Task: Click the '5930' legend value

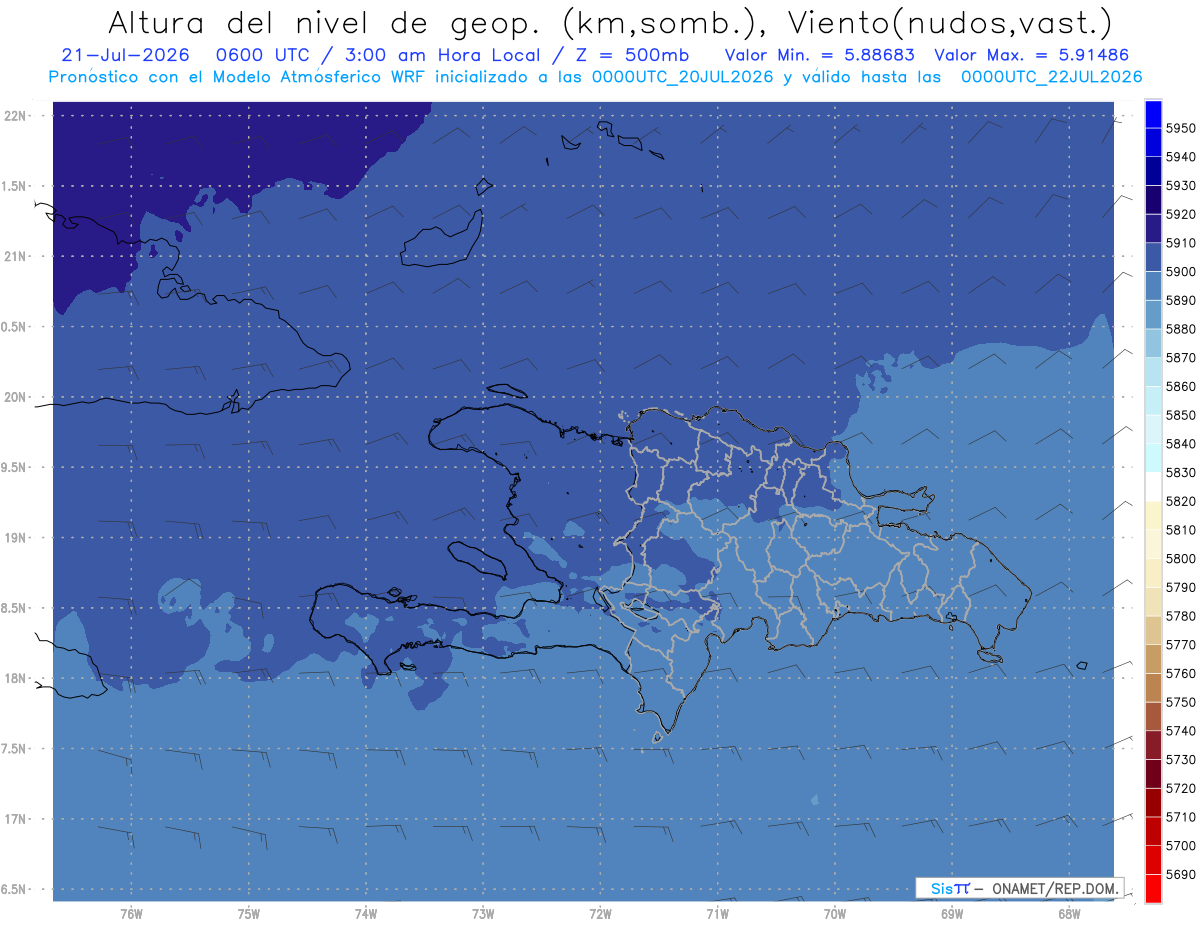Action: point(1180,186)
